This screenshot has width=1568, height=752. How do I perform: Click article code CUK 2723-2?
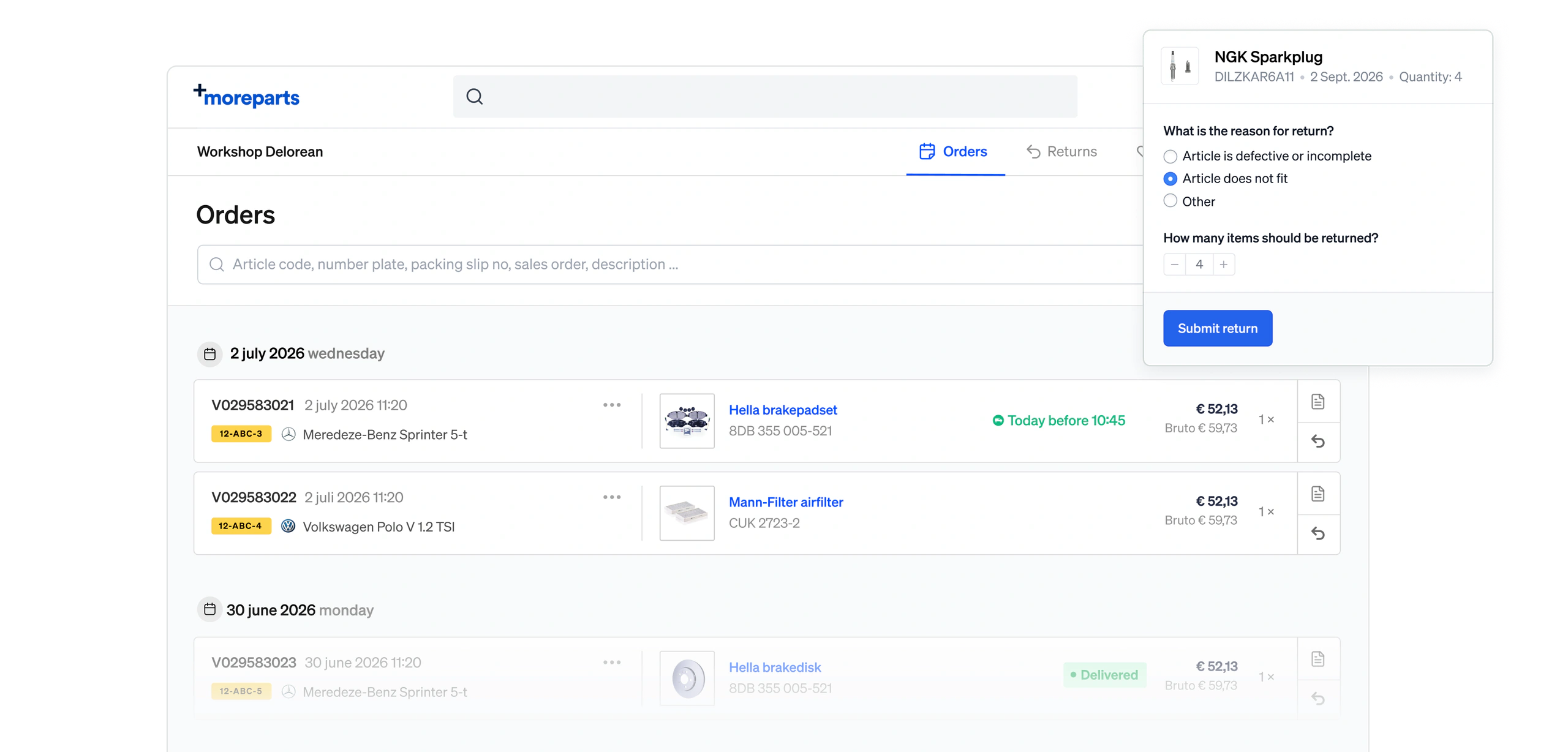coord(764,523)
